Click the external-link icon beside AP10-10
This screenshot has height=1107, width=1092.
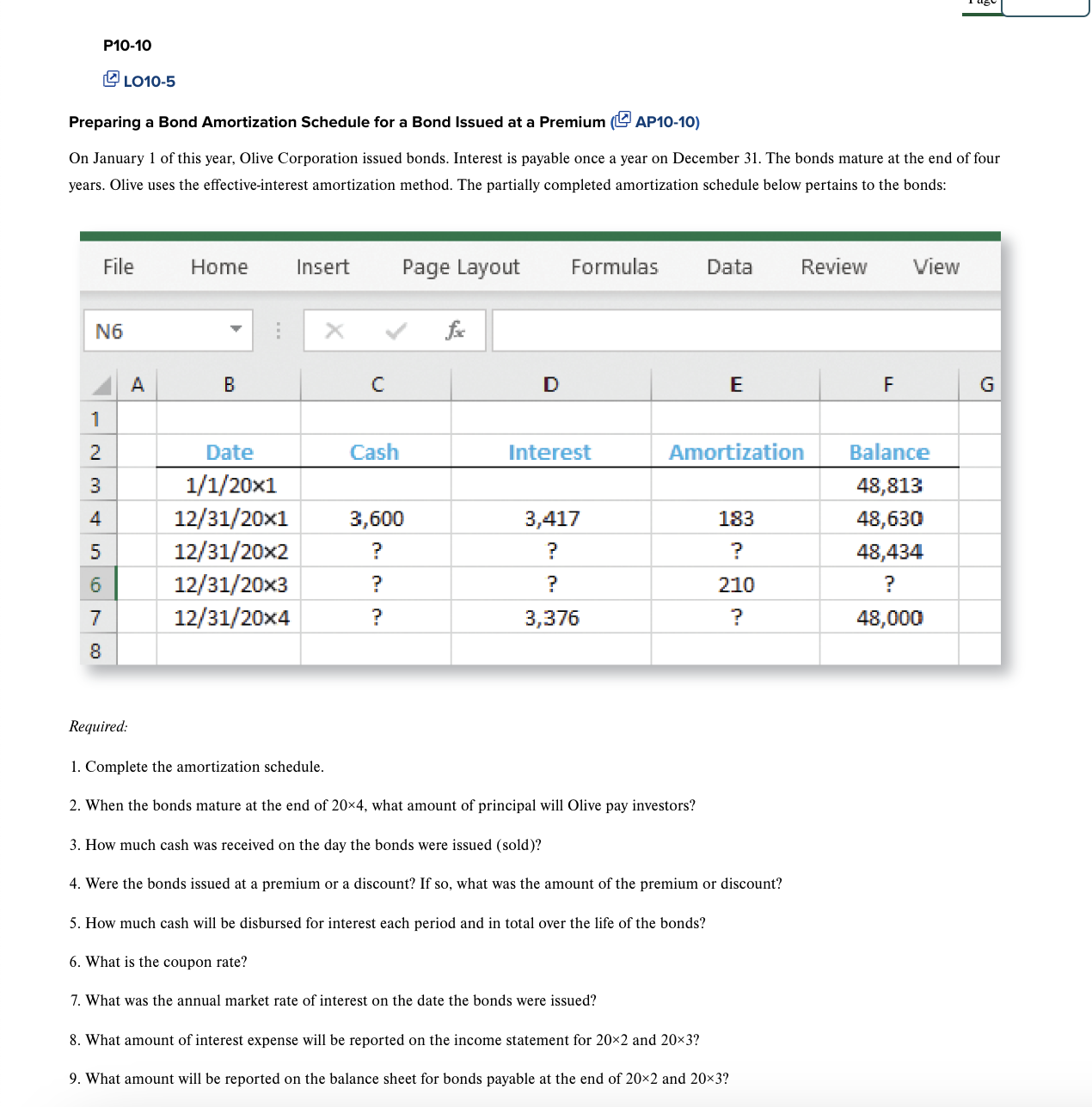tap(623, 119)
